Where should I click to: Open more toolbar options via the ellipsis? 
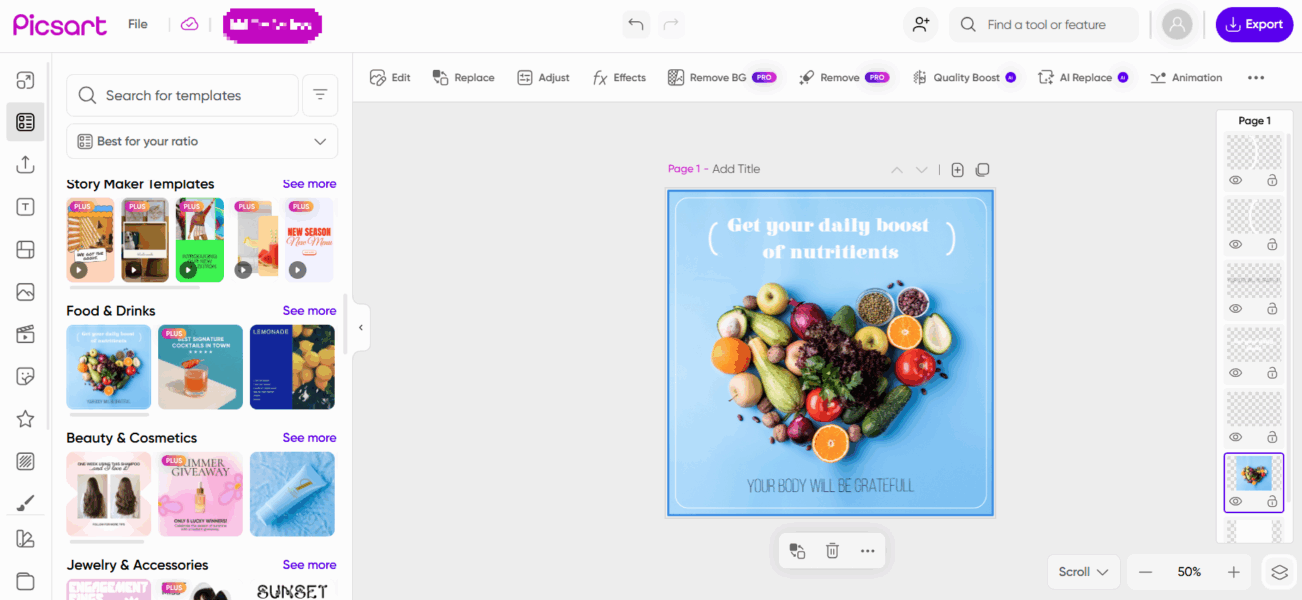1256,77
